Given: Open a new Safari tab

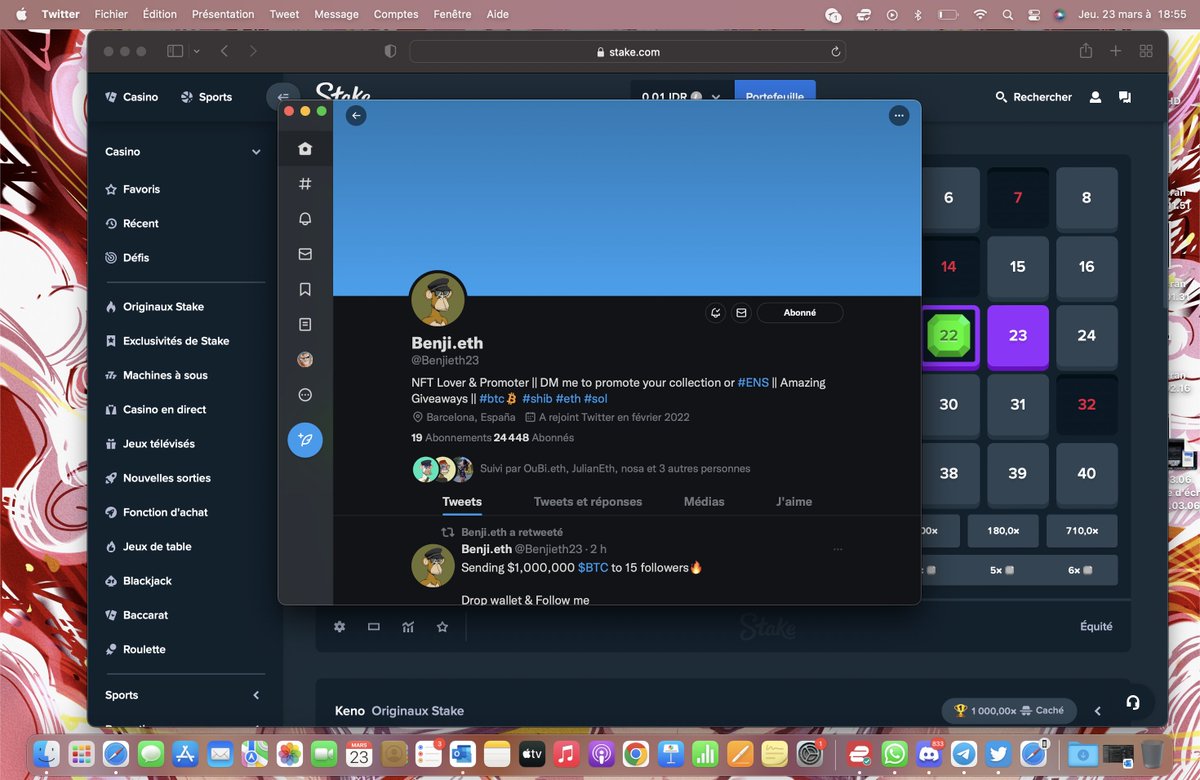Looking at the screenshot, I should pyautogui.click(x=1116, y=51).
